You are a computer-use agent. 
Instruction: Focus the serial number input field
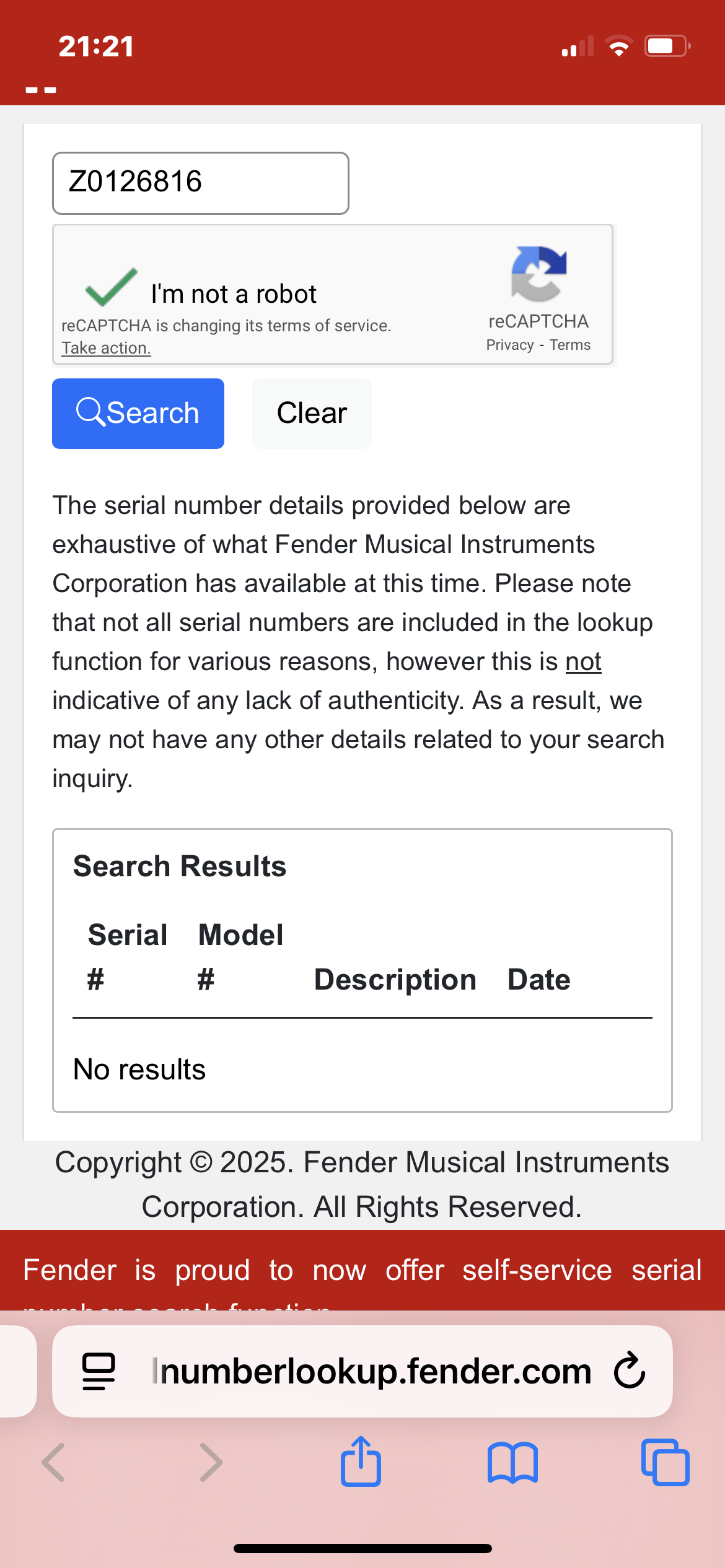point(200,183)
